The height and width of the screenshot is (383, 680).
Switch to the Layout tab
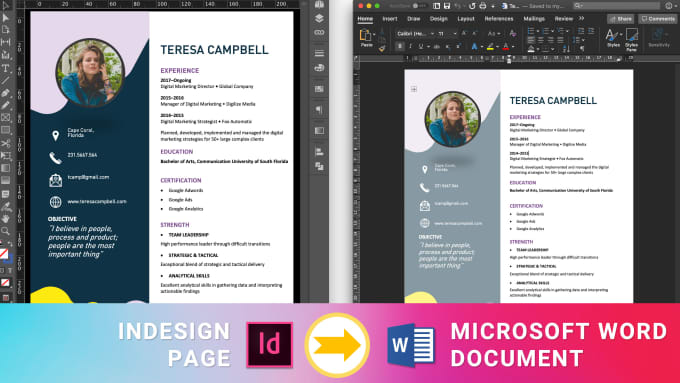point(466,19)
